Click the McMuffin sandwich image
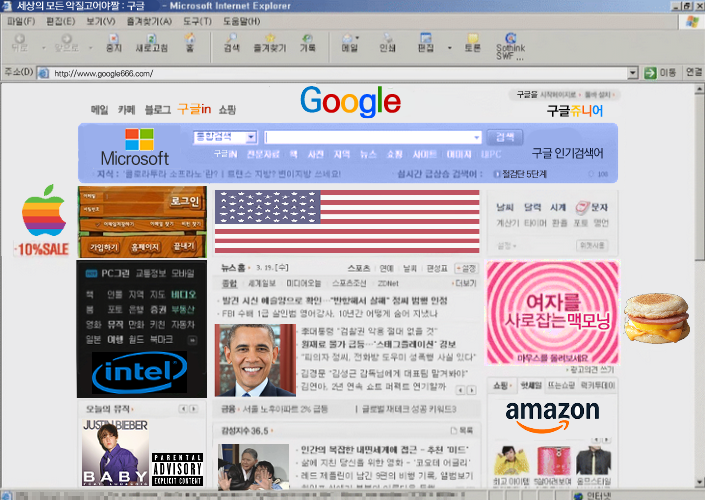 [657, 318]
